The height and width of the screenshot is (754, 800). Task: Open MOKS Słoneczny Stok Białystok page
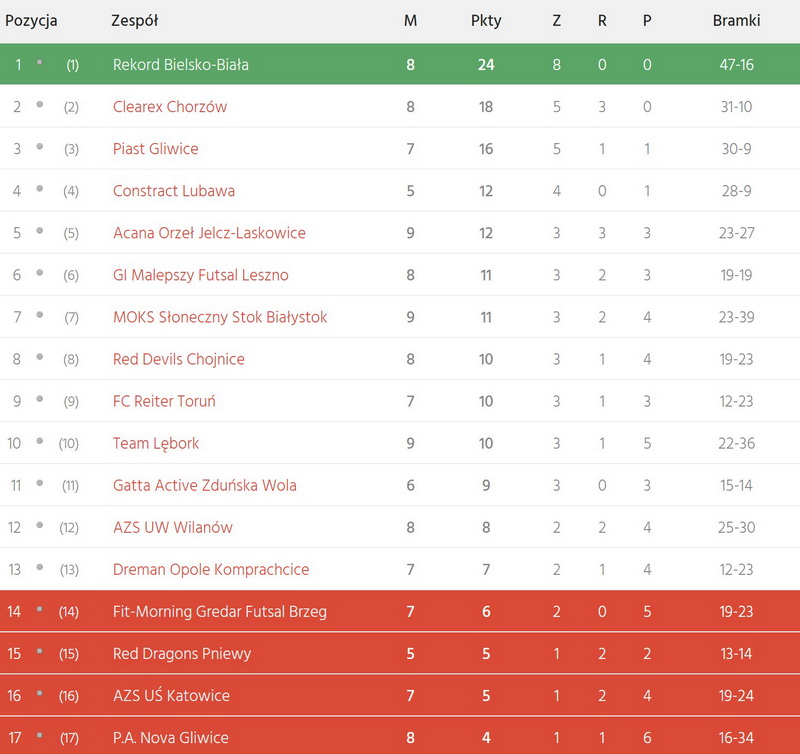point(220,317)
